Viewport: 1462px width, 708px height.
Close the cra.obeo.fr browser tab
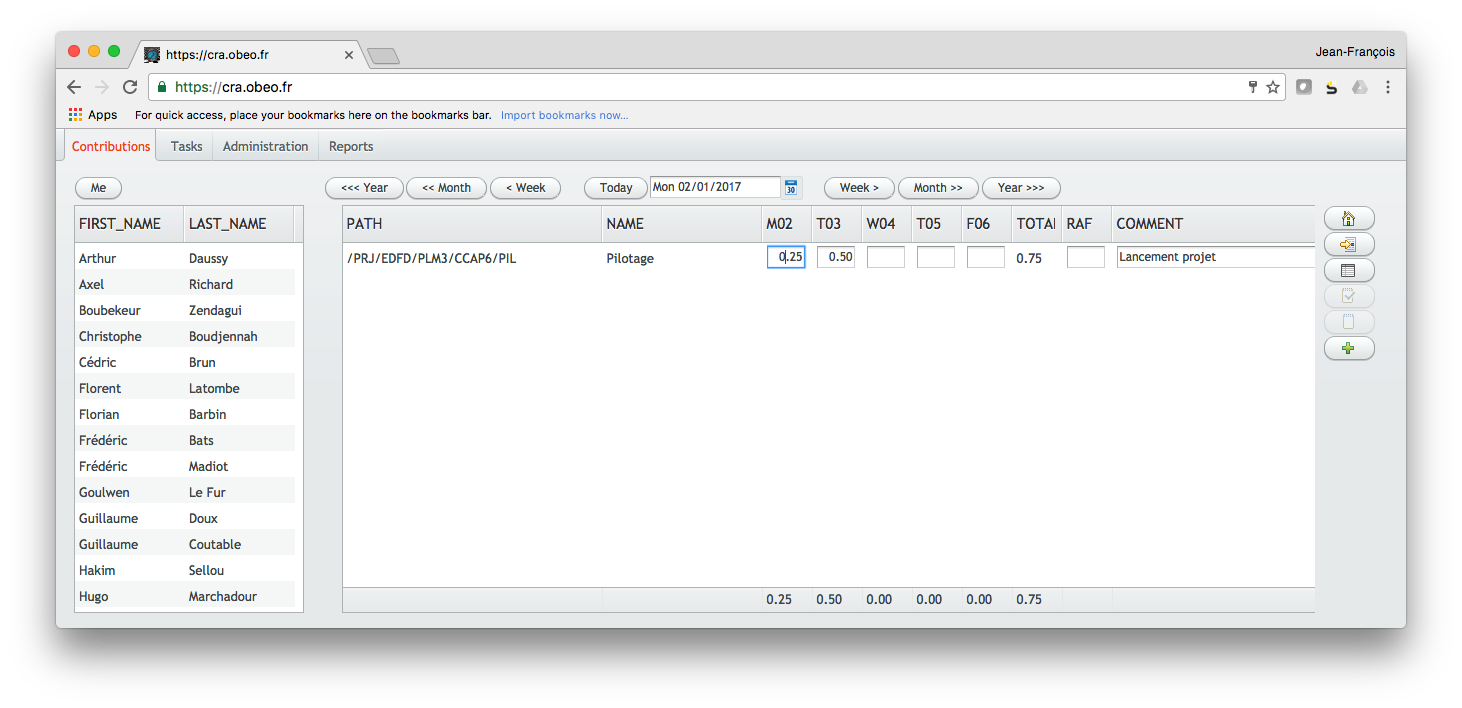[x=348, y=55]
